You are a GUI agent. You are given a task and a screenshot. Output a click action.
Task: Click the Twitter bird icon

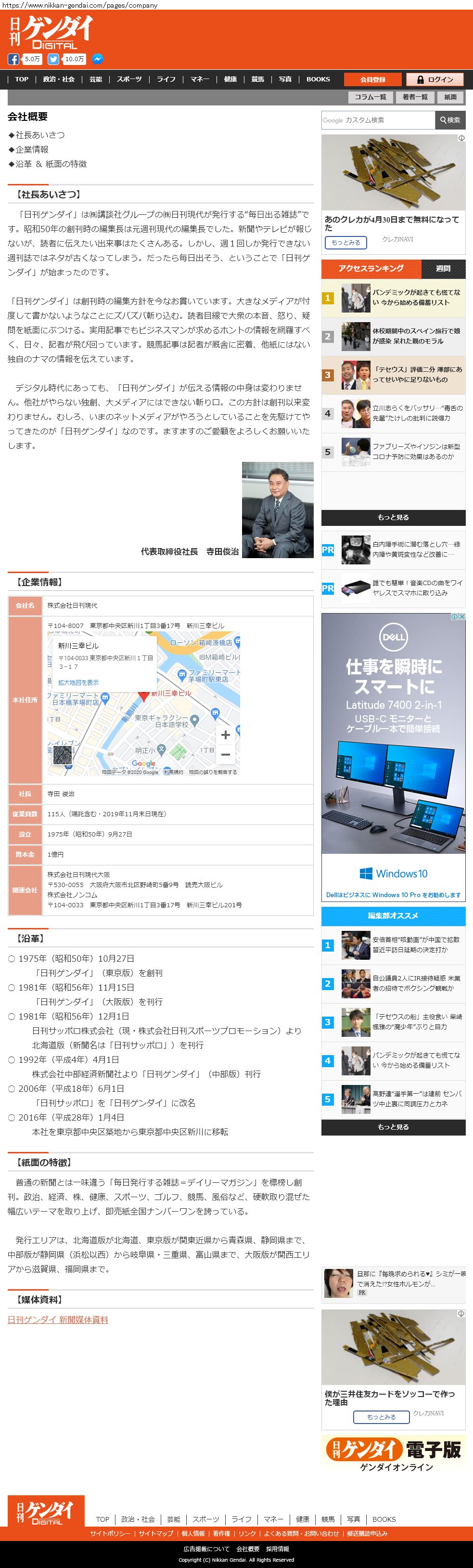[53, 59]
